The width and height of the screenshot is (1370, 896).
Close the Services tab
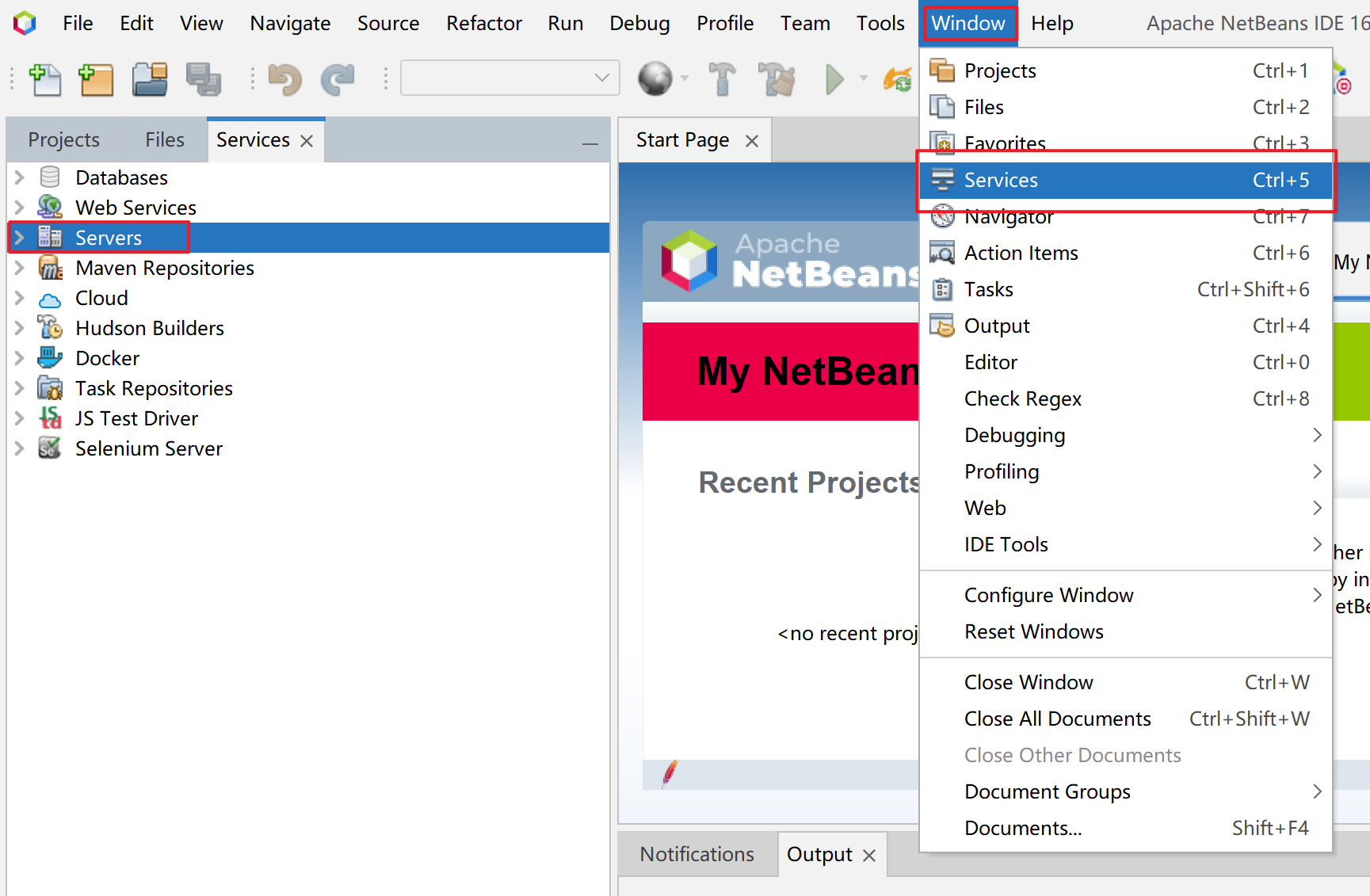(307, 141)
